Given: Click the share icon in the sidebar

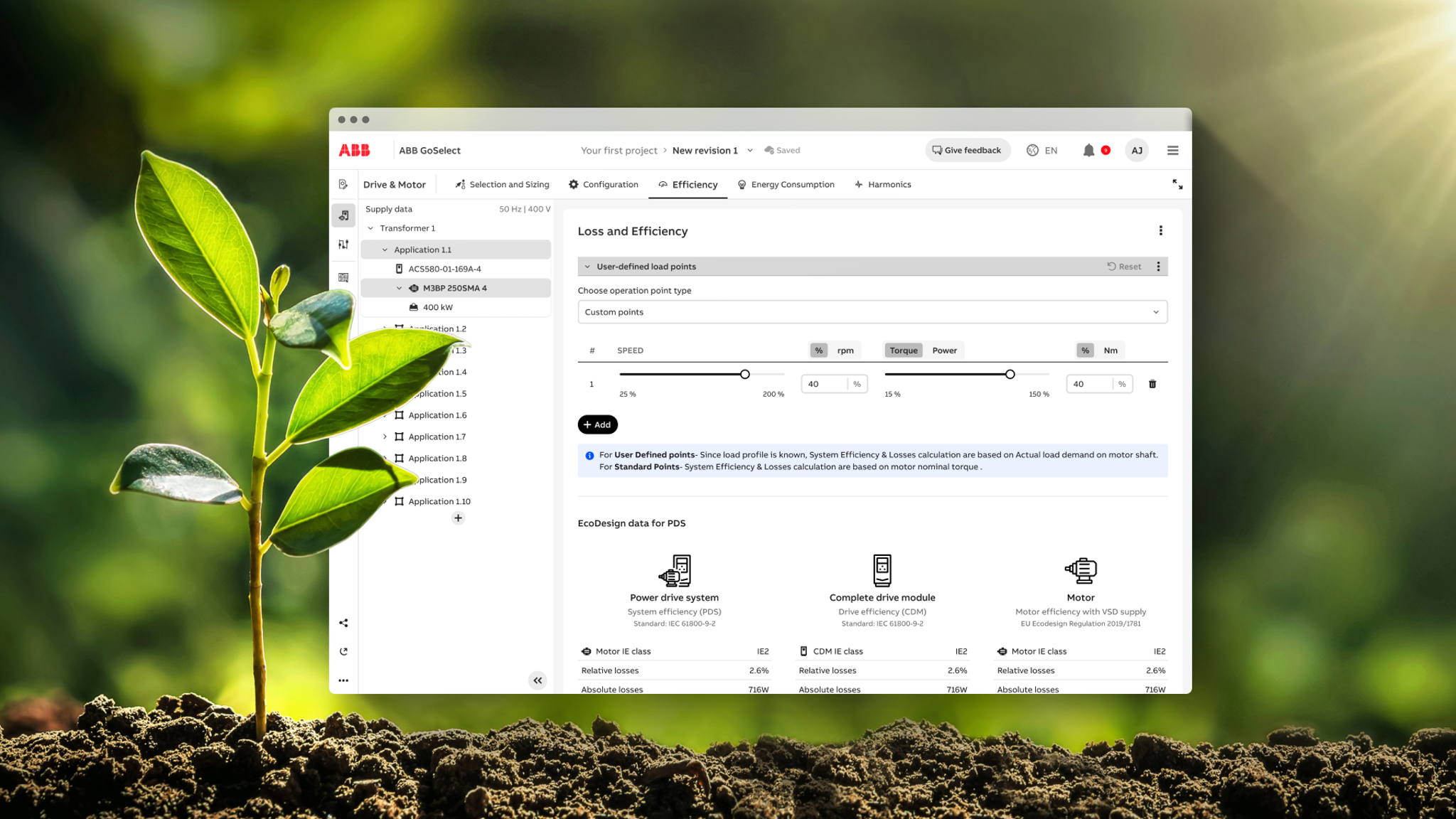Looking at the screenshot, I should point(344,622).
